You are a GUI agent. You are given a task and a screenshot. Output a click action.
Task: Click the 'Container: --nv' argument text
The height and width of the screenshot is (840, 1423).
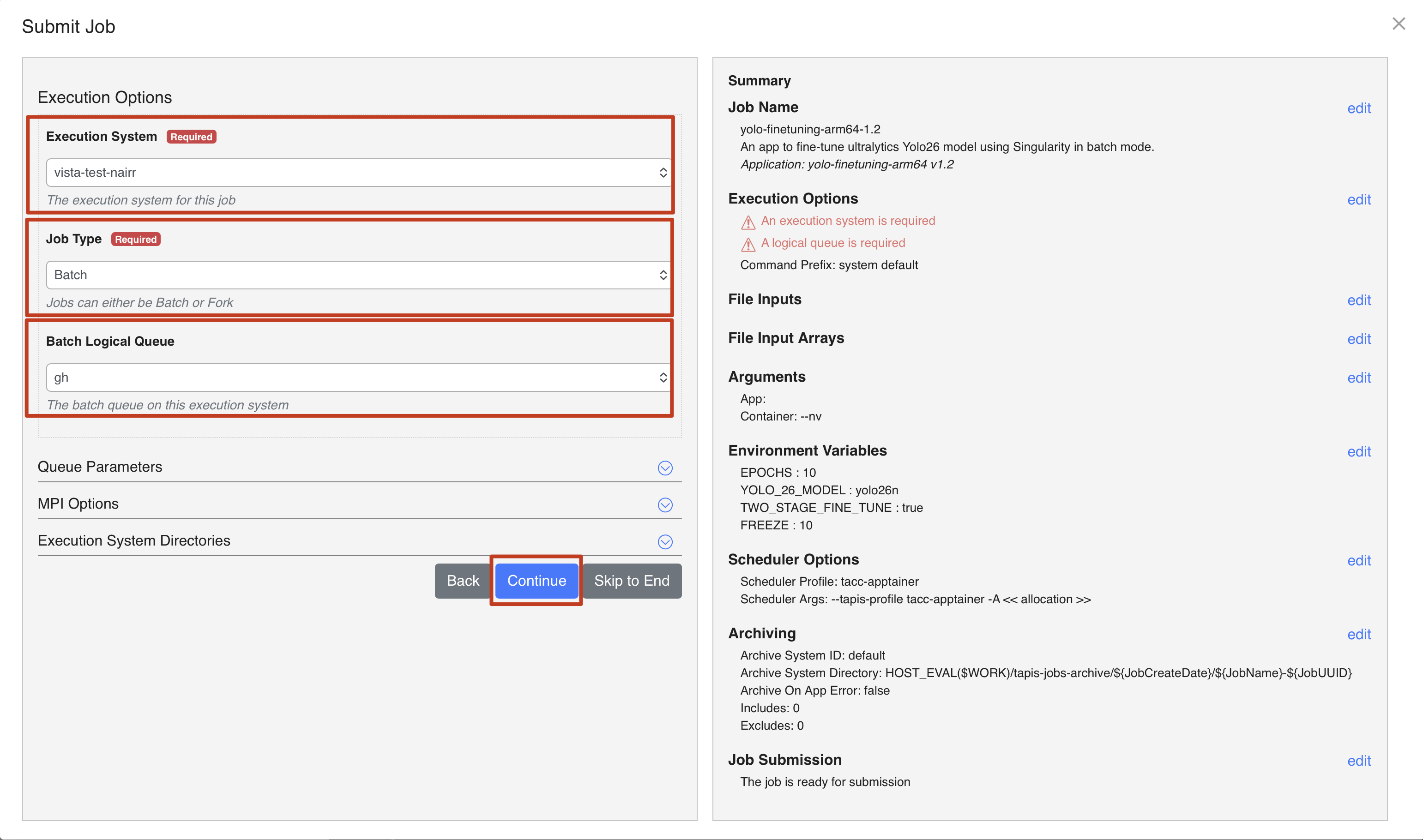click(x=780, y=417)
